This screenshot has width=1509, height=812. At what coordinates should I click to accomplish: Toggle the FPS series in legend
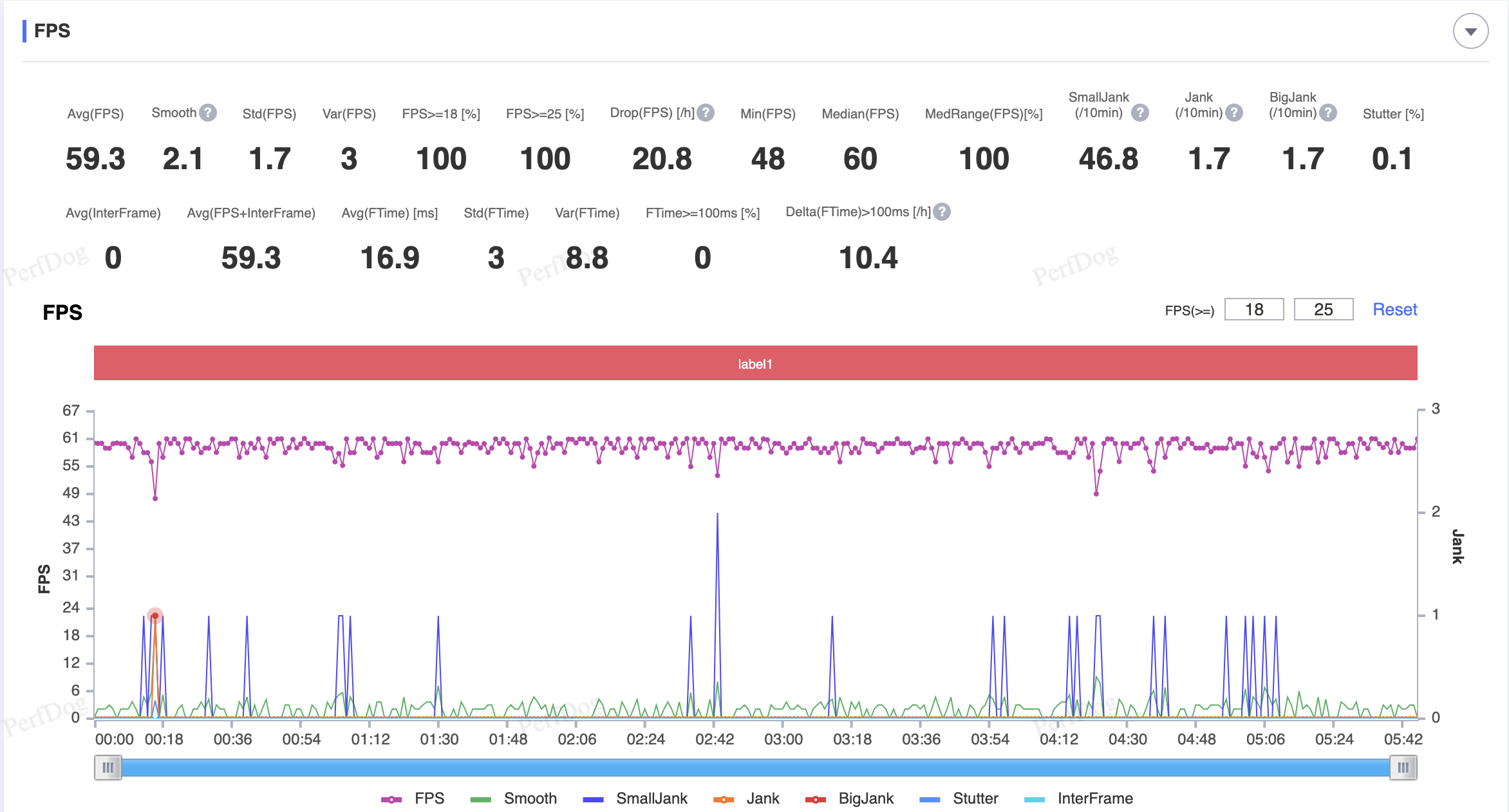[413, 798]
